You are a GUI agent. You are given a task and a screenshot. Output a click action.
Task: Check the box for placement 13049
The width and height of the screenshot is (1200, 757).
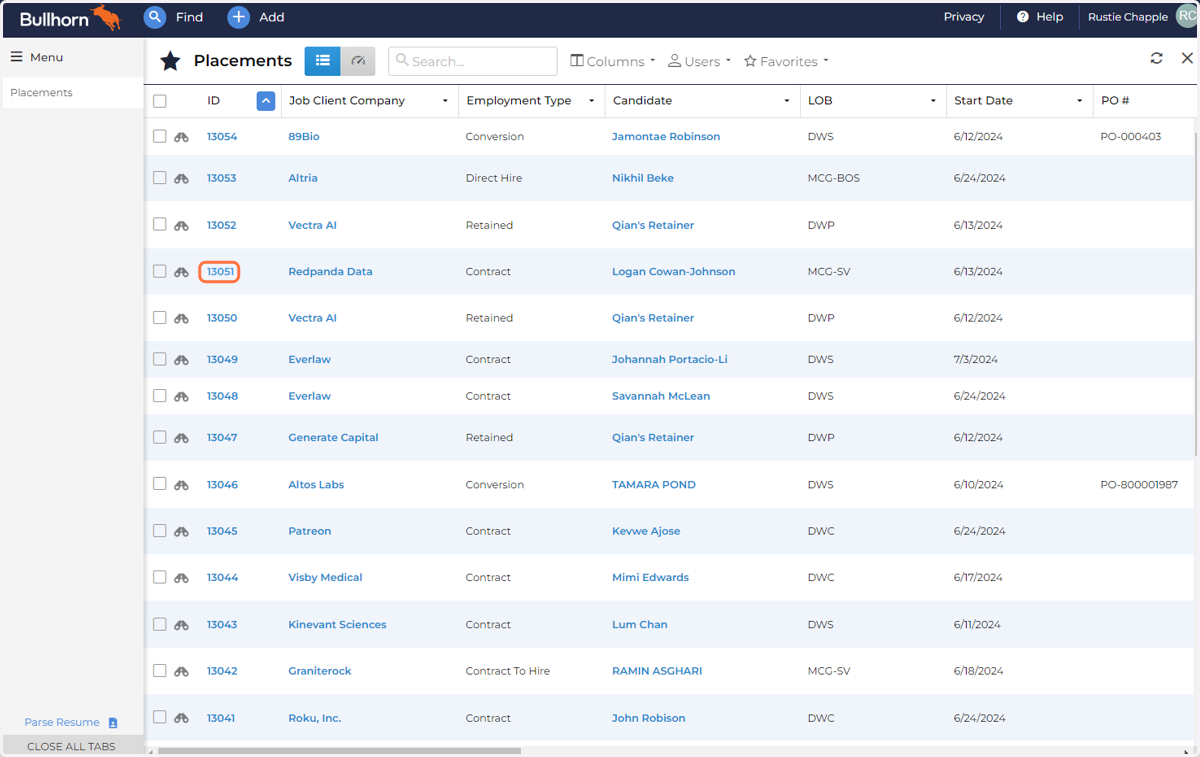tap(160, 359)
